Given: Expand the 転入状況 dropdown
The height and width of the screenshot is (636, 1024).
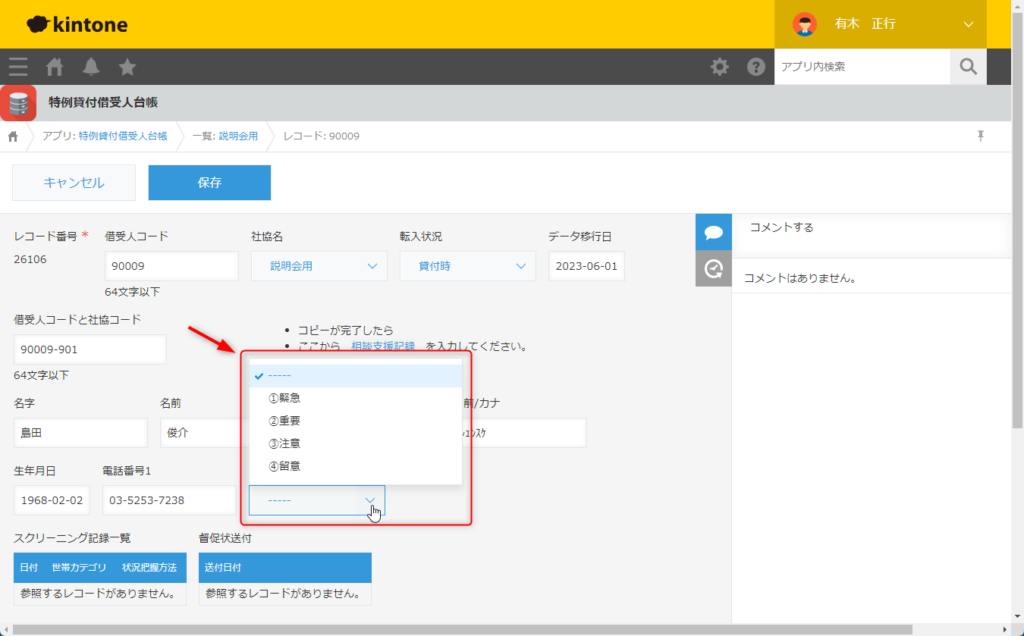Looking at the screenshot, I should click(467, 266).
